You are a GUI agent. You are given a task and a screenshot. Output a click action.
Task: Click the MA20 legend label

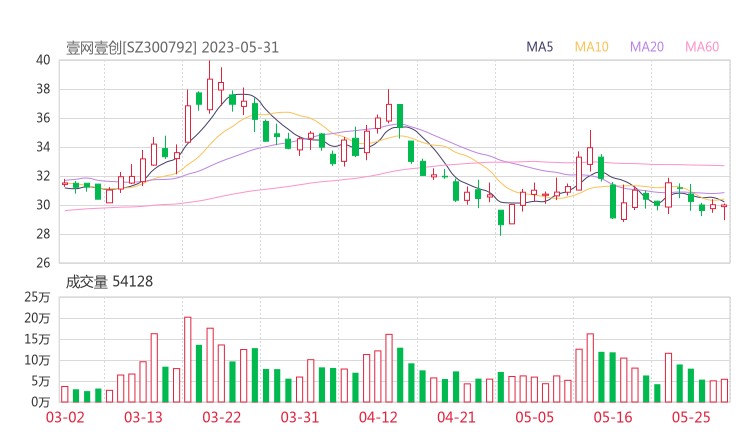coord(647,47)
